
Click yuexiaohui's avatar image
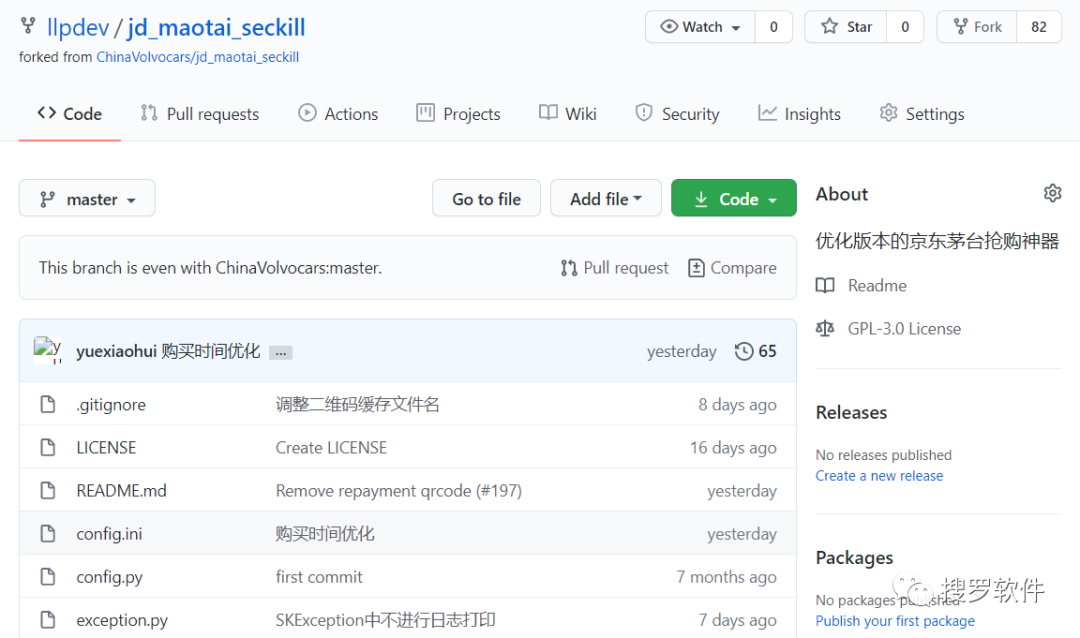[x=48, y=350]
